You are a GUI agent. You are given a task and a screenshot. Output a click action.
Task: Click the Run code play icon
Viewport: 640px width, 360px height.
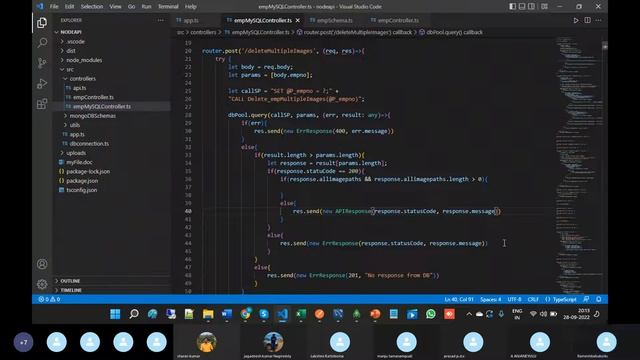point(576,20)
